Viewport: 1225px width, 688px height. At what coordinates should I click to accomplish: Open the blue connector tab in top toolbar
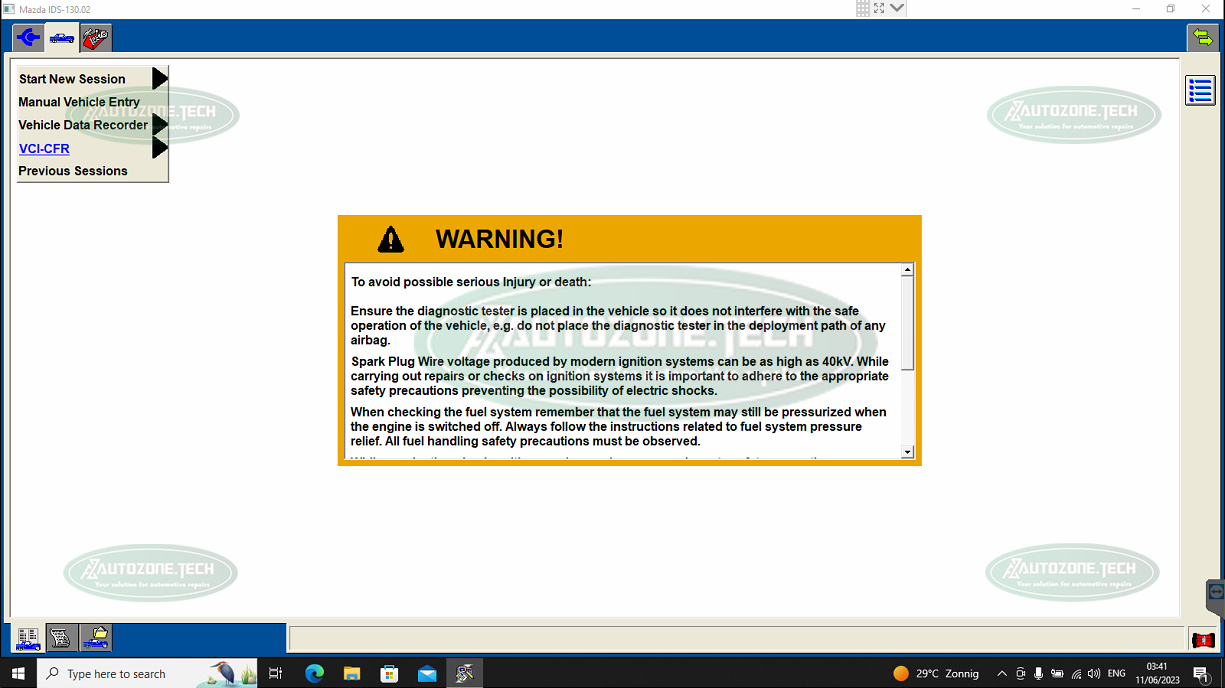click(x=28, y=38)
